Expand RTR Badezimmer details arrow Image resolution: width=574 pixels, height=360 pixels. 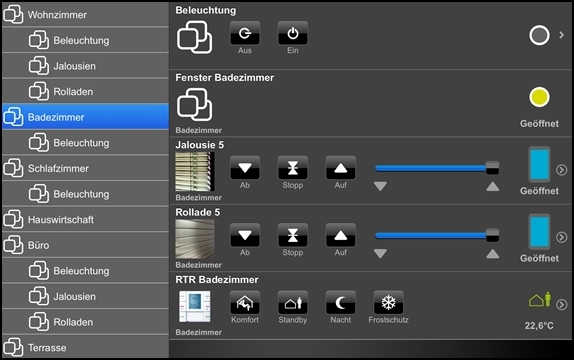point(562,305)
